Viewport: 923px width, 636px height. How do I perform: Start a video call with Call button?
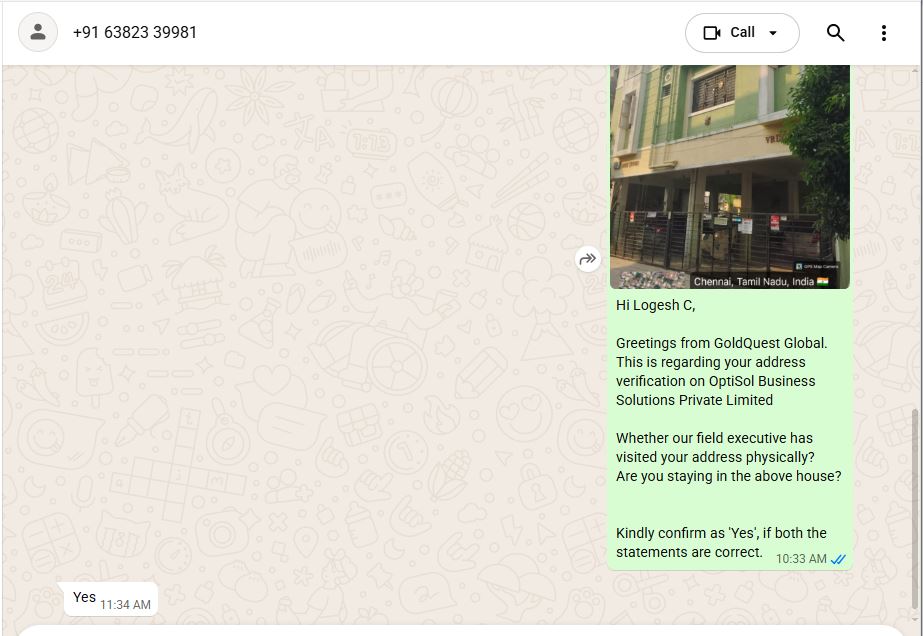pos(742,33)
